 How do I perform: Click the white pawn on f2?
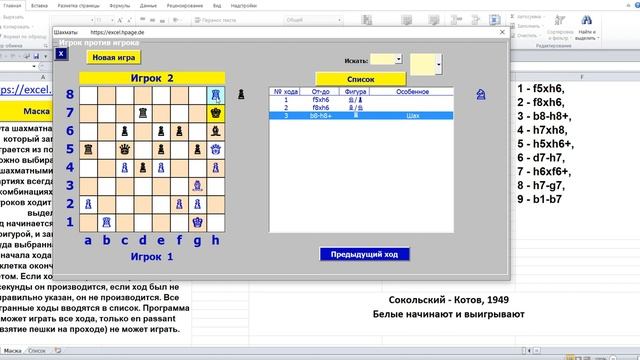179,204
